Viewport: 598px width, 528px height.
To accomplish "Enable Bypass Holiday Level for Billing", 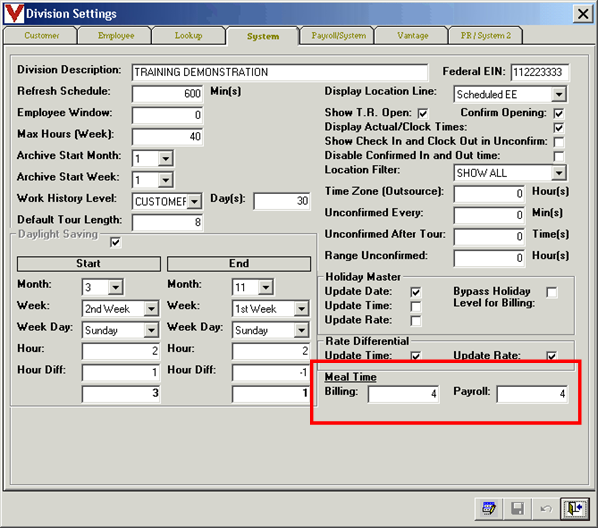I will pos(551,292).
